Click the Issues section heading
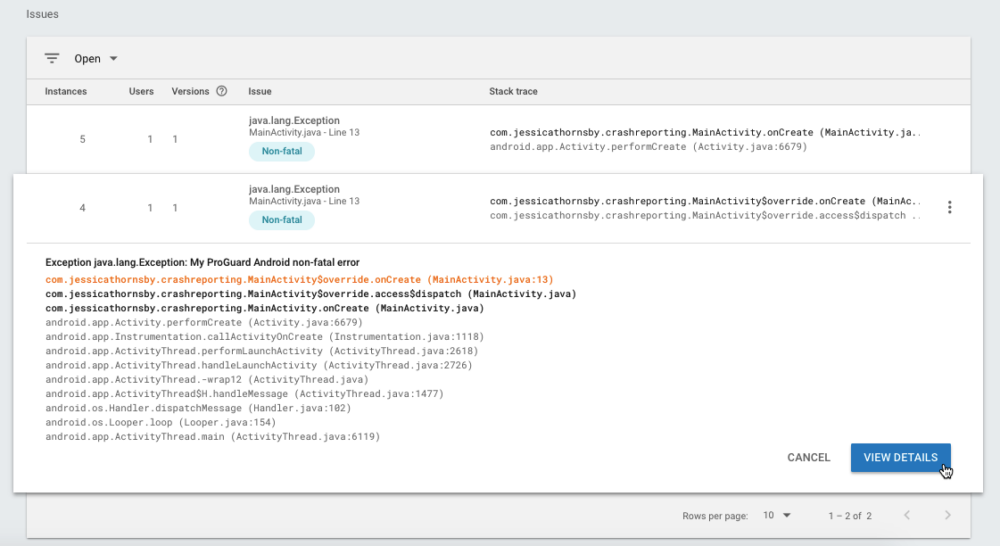 42,14
